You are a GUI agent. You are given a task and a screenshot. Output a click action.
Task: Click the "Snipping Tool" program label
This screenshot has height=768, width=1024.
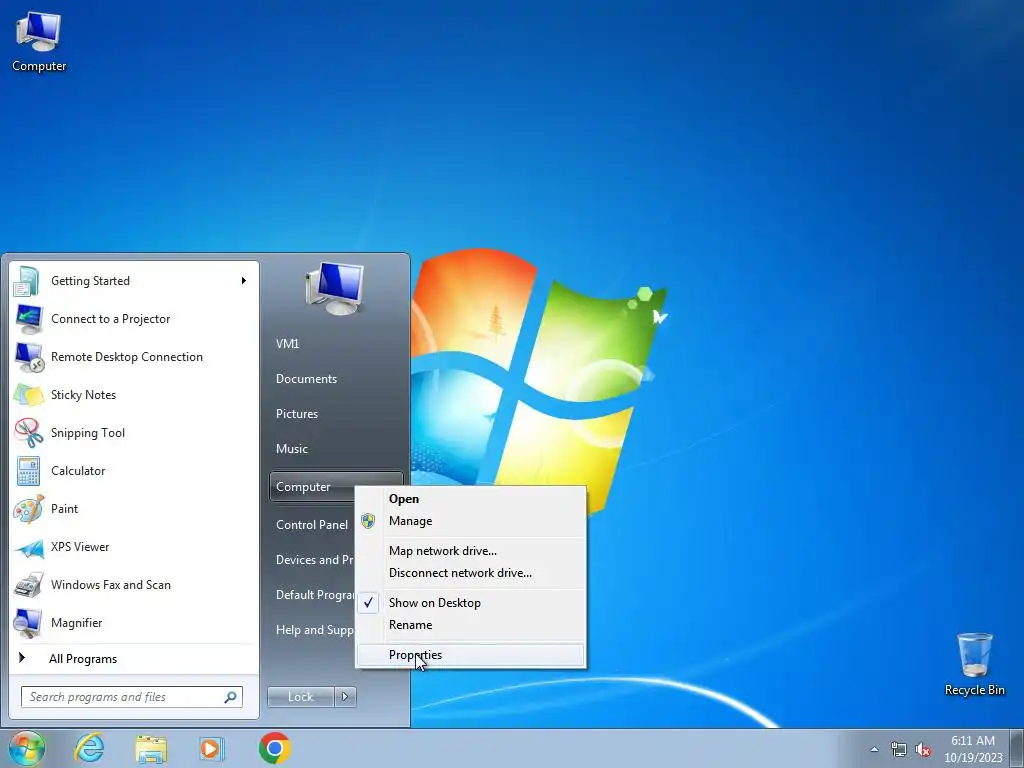(88, 433)
